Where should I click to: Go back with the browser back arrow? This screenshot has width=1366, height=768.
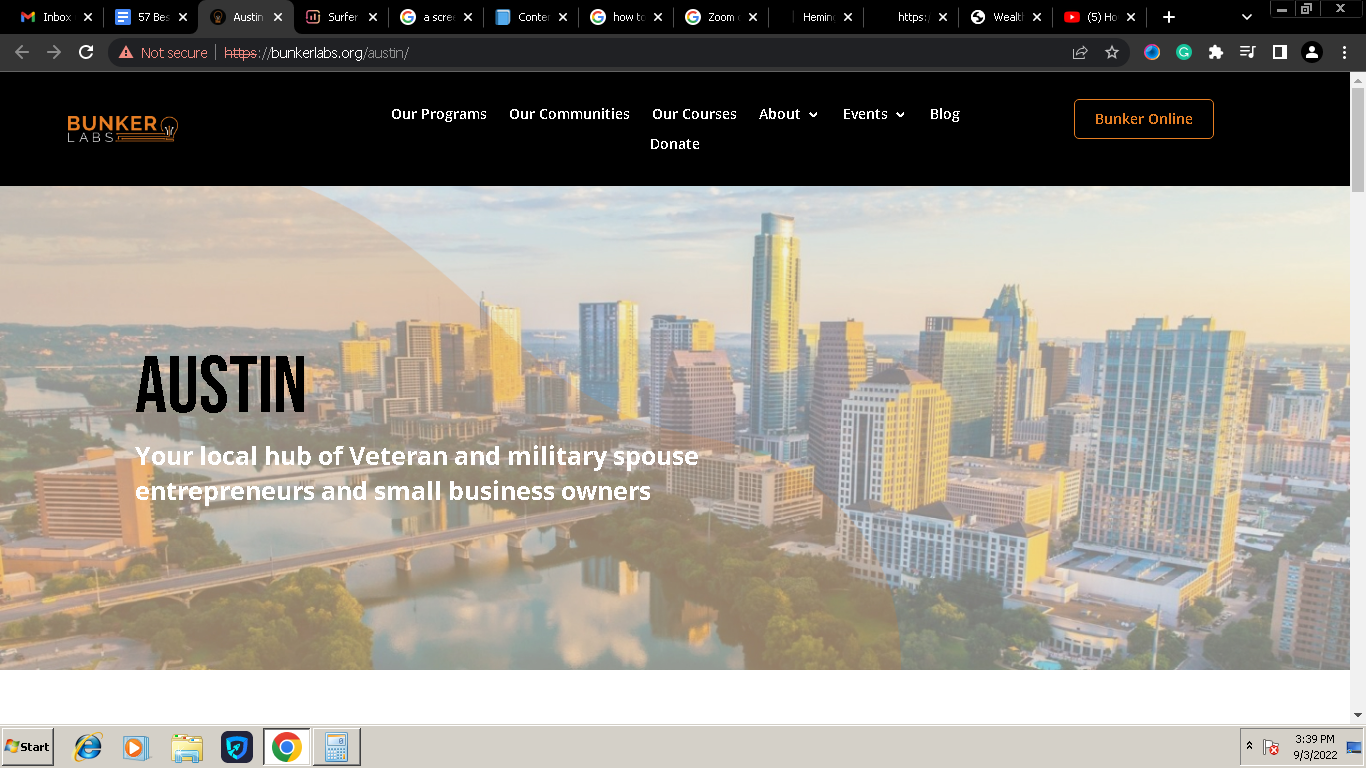point(22,52)
